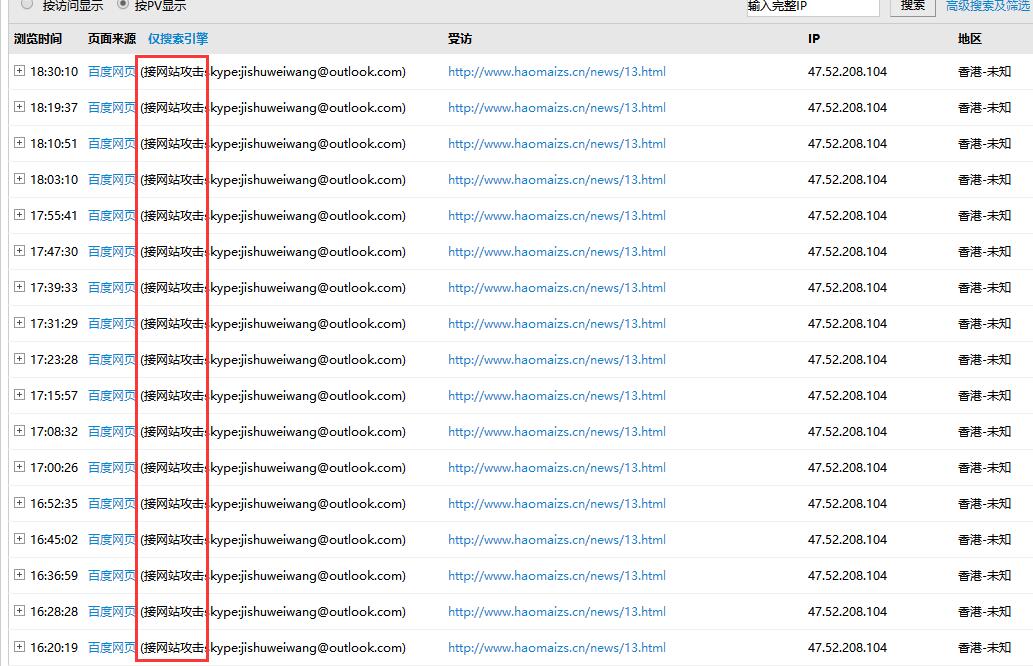Viewport: 1033px width, 666px height.
Task: Expand the 16:45:02 entry
Action: pos(19,539)
